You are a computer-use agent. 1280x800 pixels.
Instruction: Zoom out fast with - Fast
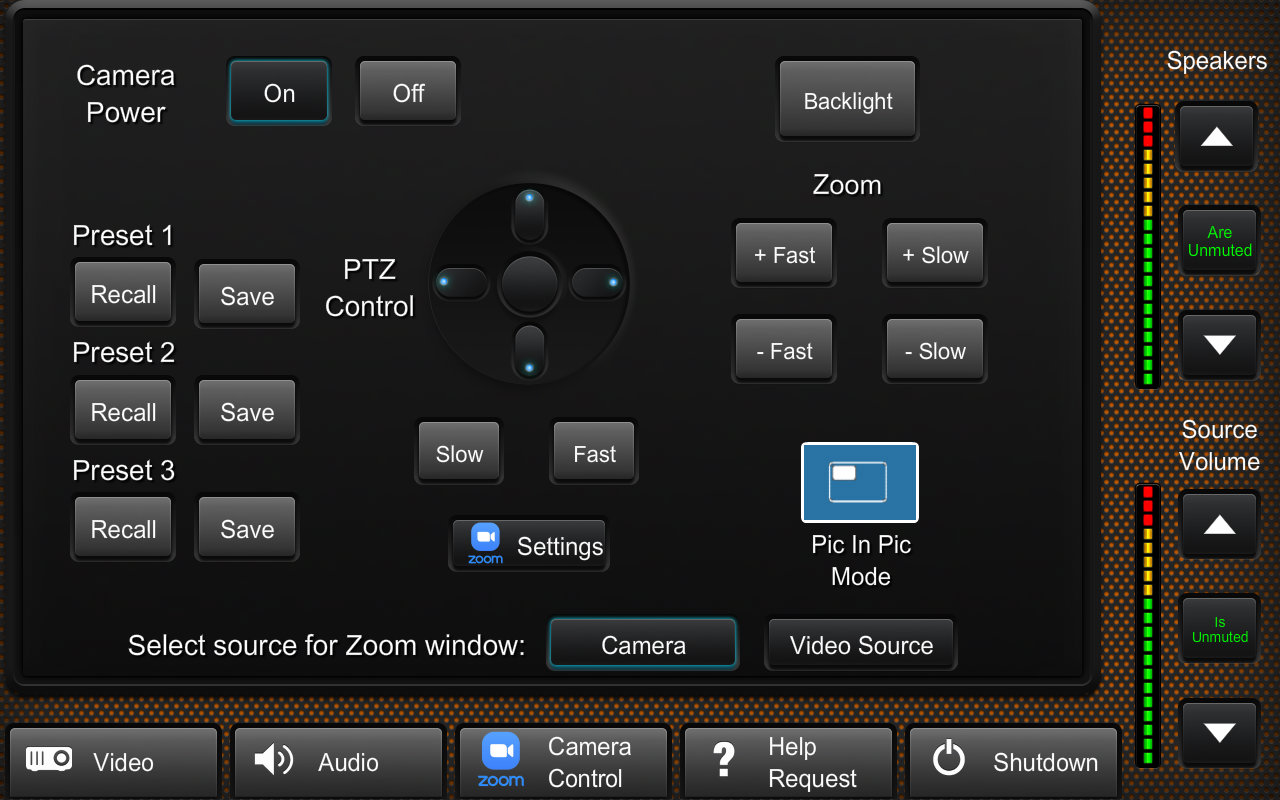pos(784,350)
